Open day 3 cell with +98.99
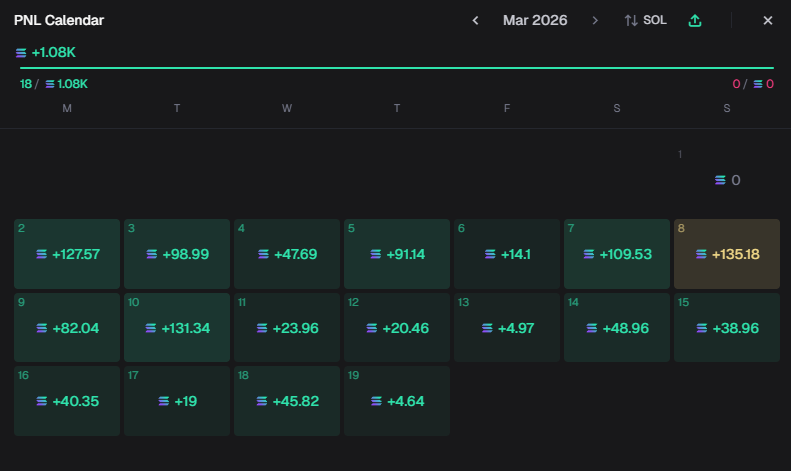The image size is (791, 471). pos(177,254)
